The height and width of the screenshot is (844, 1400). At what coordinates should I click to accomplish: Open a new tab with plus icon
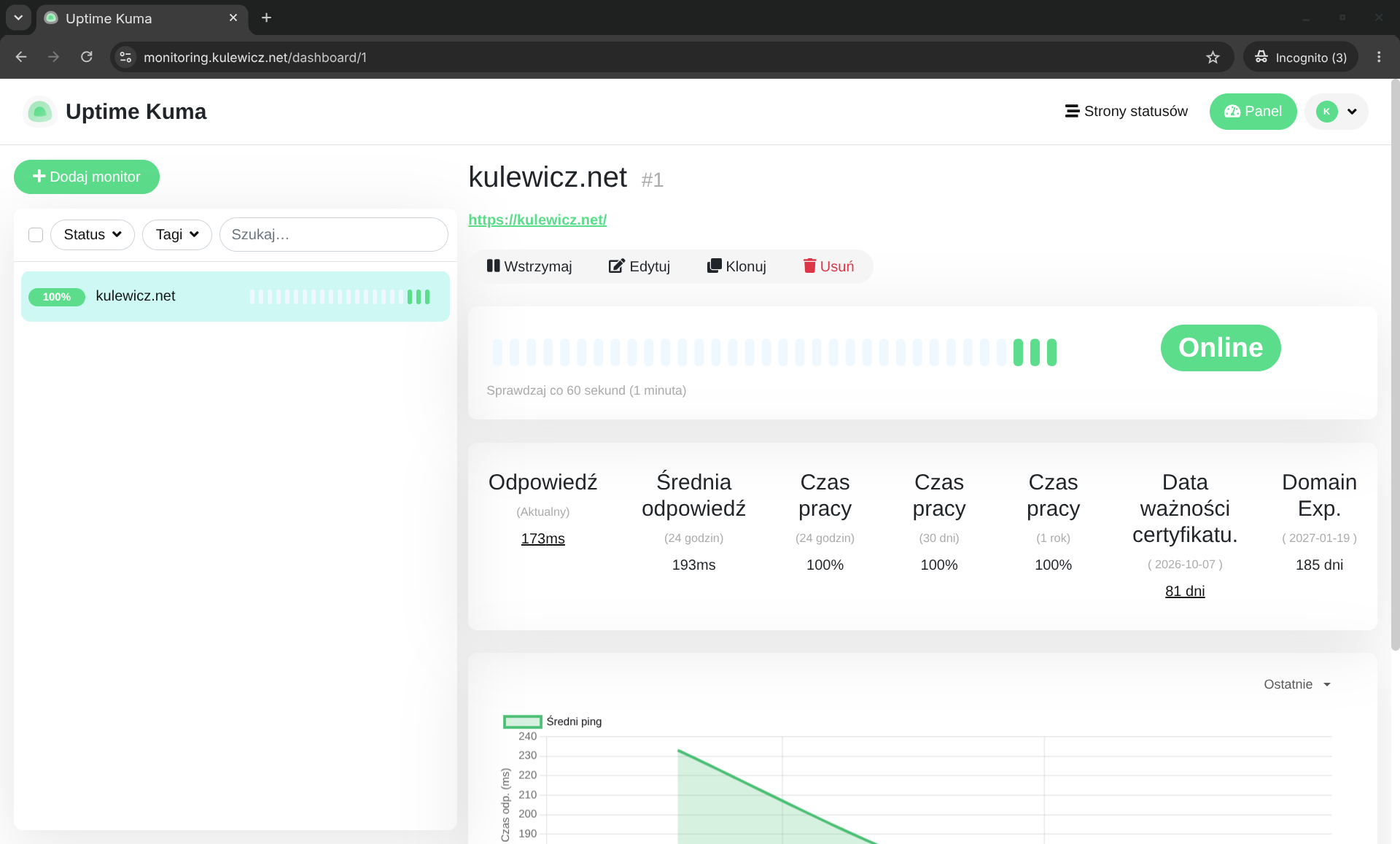click(x=267, y=18)
